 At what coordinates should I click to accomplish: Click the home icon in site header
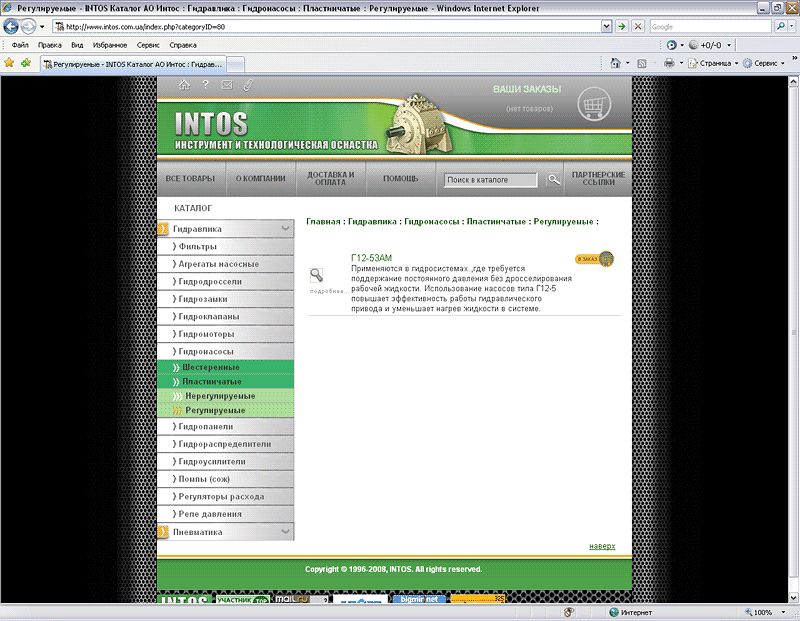click(184, 85)
